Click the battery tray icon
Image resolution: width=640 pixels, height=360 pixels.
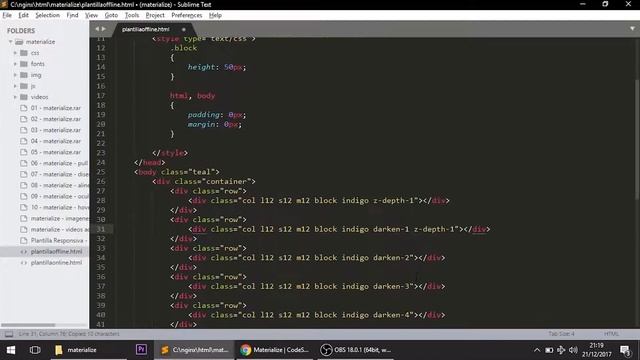pos(549,350)
